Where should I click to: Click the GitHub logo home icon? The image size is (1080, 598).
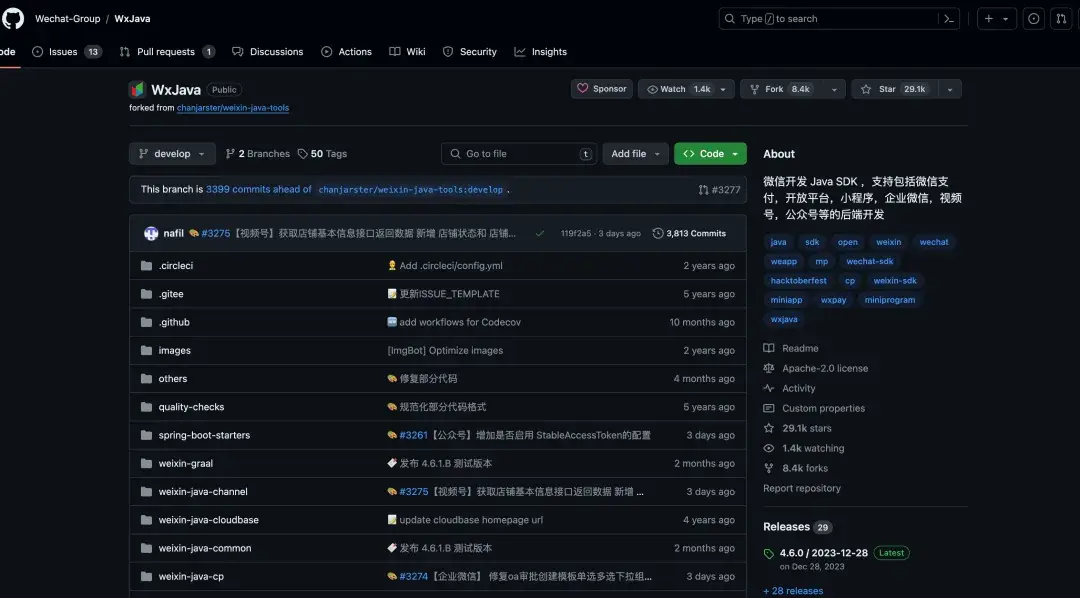click(x=12, y=17)
